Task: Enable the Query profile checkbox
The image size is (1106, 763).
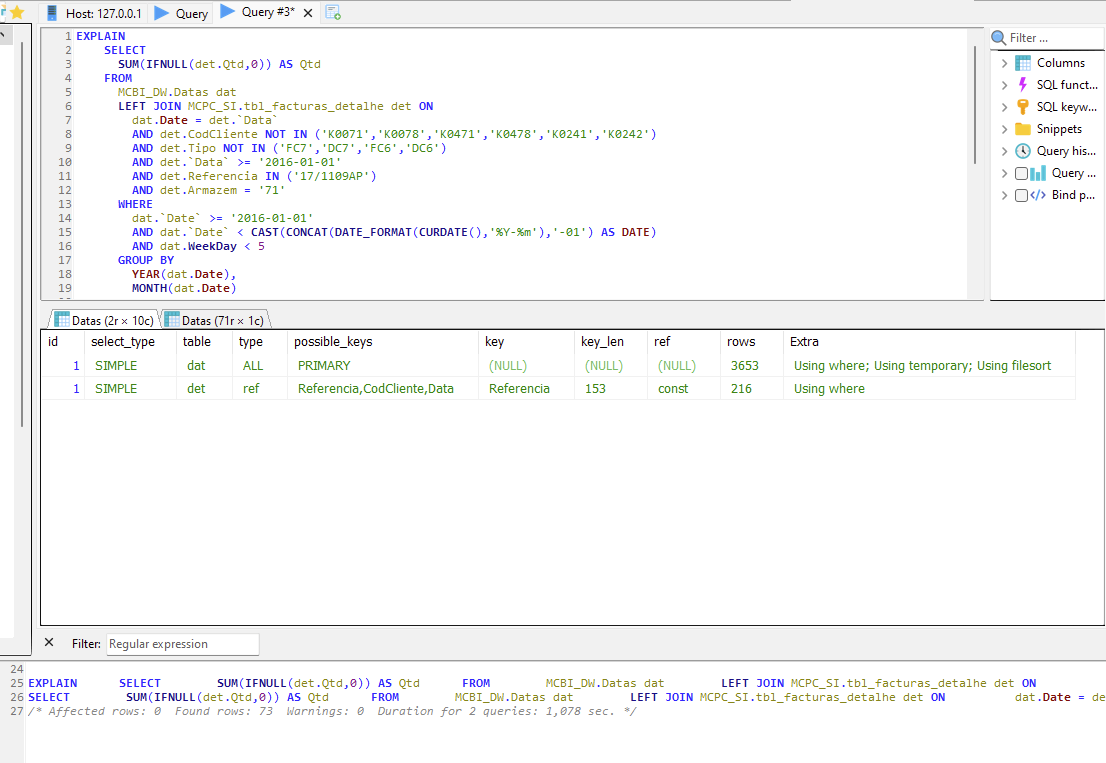Action: click(x=1021, y=173)
